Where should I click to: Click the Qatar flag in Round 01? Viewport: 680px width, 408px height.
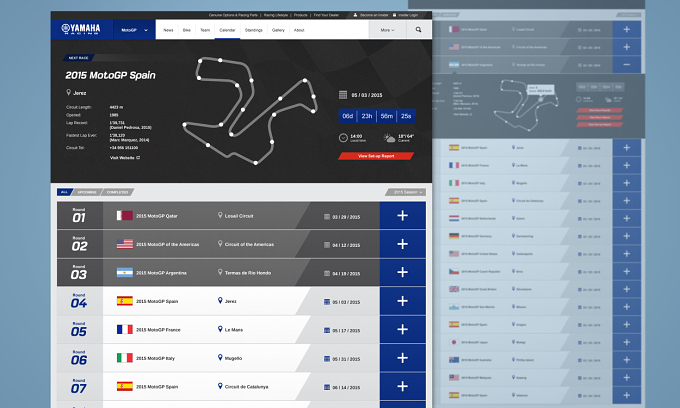coord(124,215)
